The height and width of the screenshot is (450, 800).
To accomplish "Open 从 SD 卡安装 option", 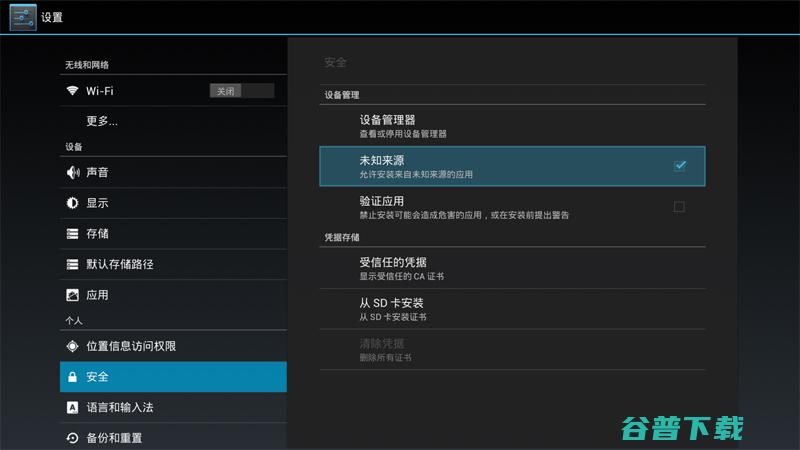I will [x=512, y=309].
